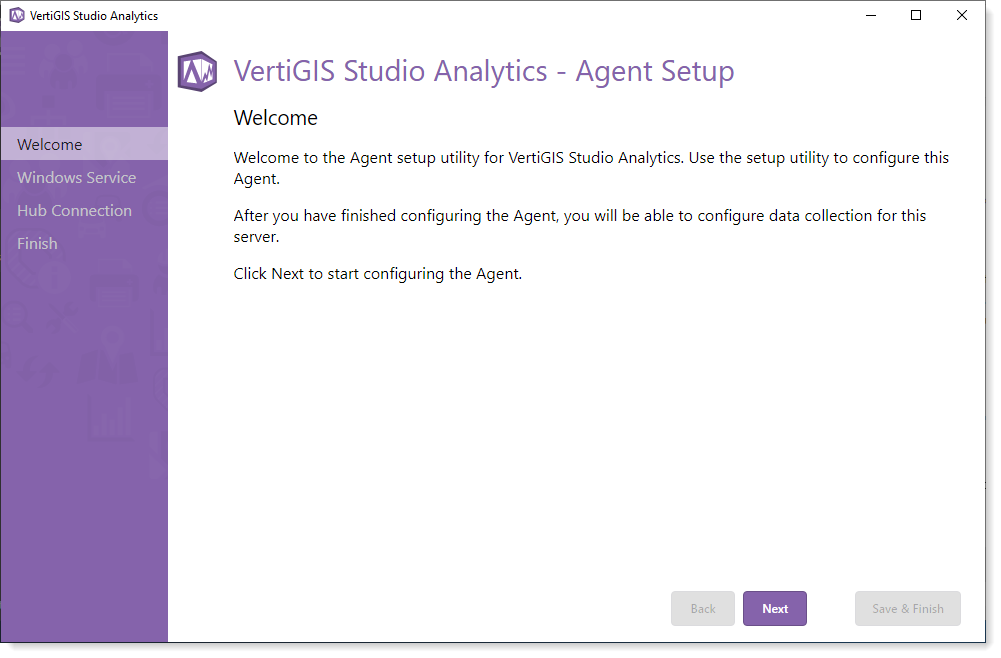Click the Next button
This screenshot has width=1001, height=658.
(x=774, y=608)
